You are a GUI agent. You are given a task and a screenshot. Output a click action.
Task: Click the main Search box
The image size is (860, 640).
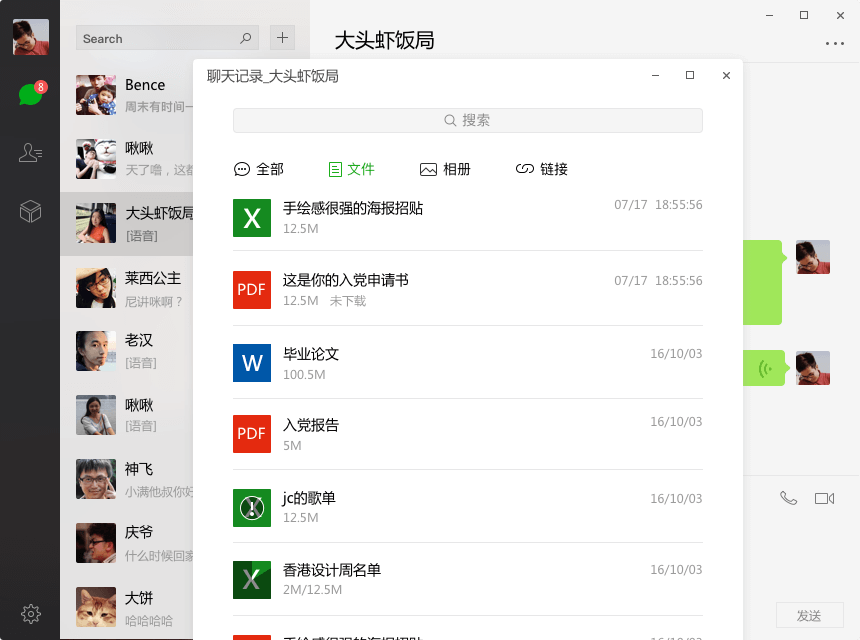(168, 38)
